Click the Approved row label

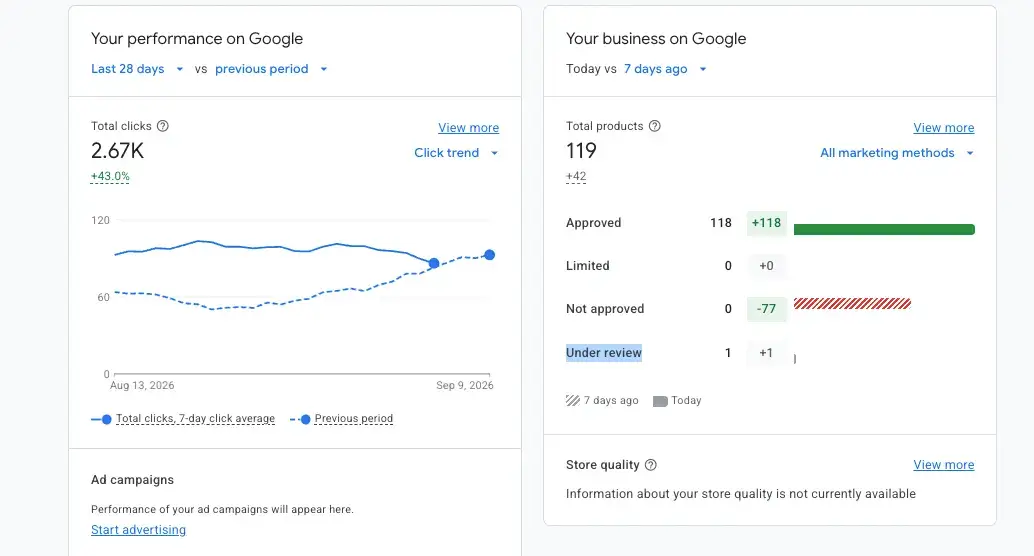(593, 223)
